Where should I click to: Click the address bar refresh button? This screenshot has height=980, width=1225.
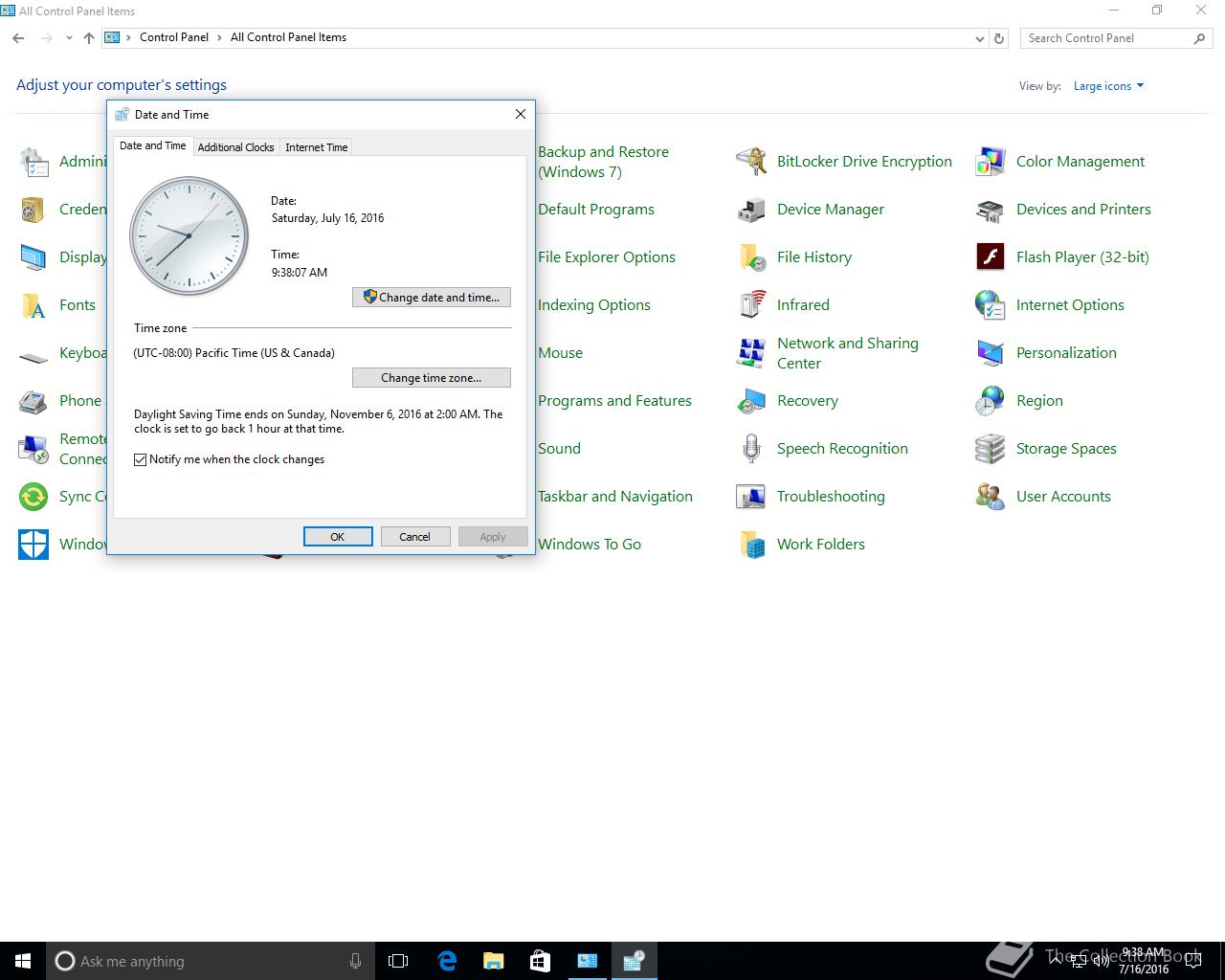coord(999,38)
